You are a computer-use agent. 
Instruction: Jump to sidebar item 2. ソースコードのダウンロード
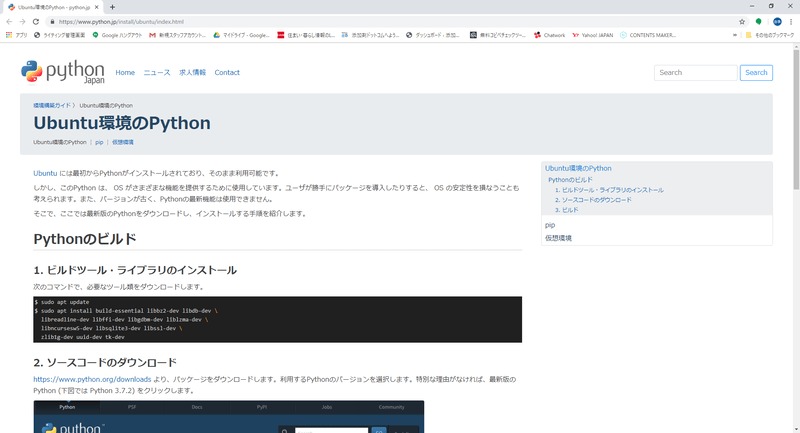point(593,200)
